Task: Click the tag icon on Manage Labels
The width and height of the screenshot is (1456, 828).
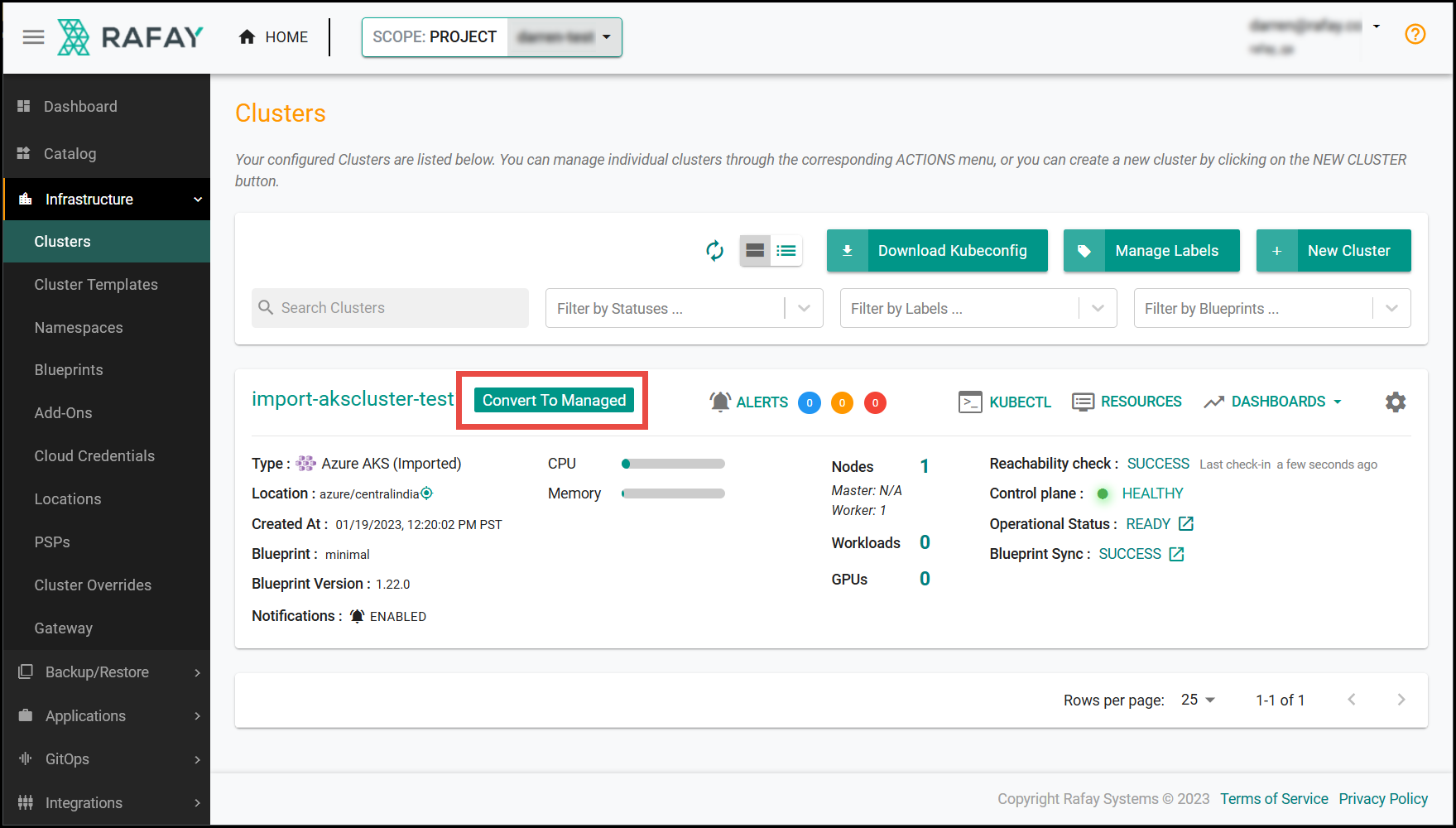Action: pyautogui.click(x=1084, y=250)
